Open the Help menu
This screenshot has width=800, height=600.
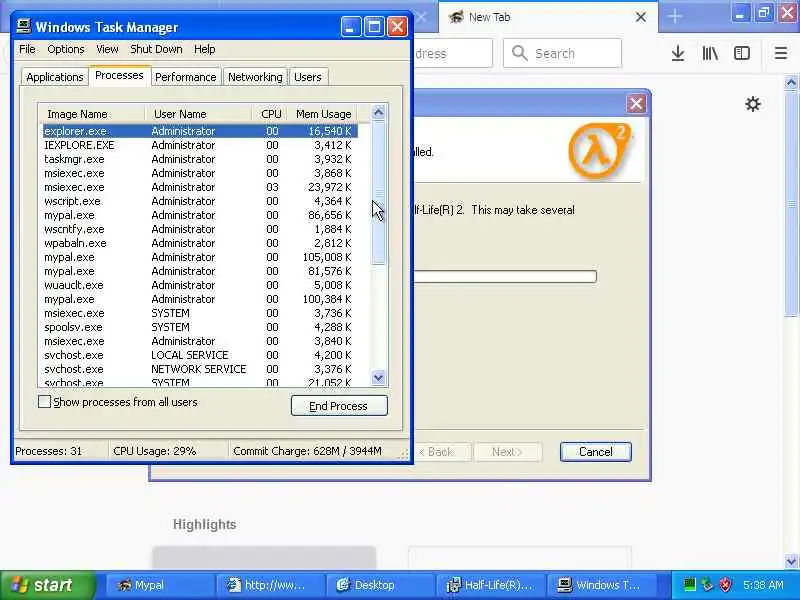tap(205, 49)
